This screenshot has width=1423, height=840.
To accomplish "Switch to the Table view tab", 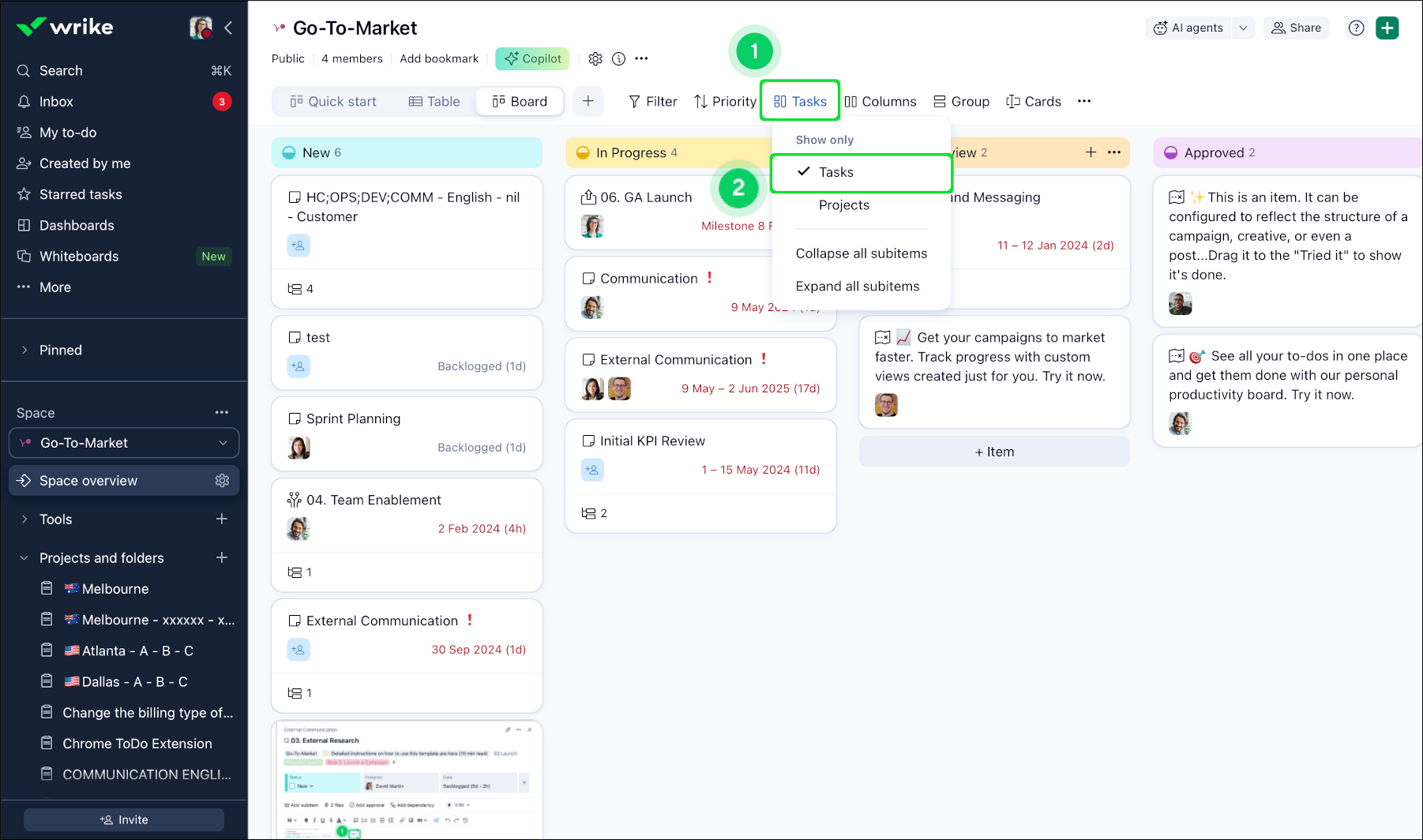I will click(434, 101).
